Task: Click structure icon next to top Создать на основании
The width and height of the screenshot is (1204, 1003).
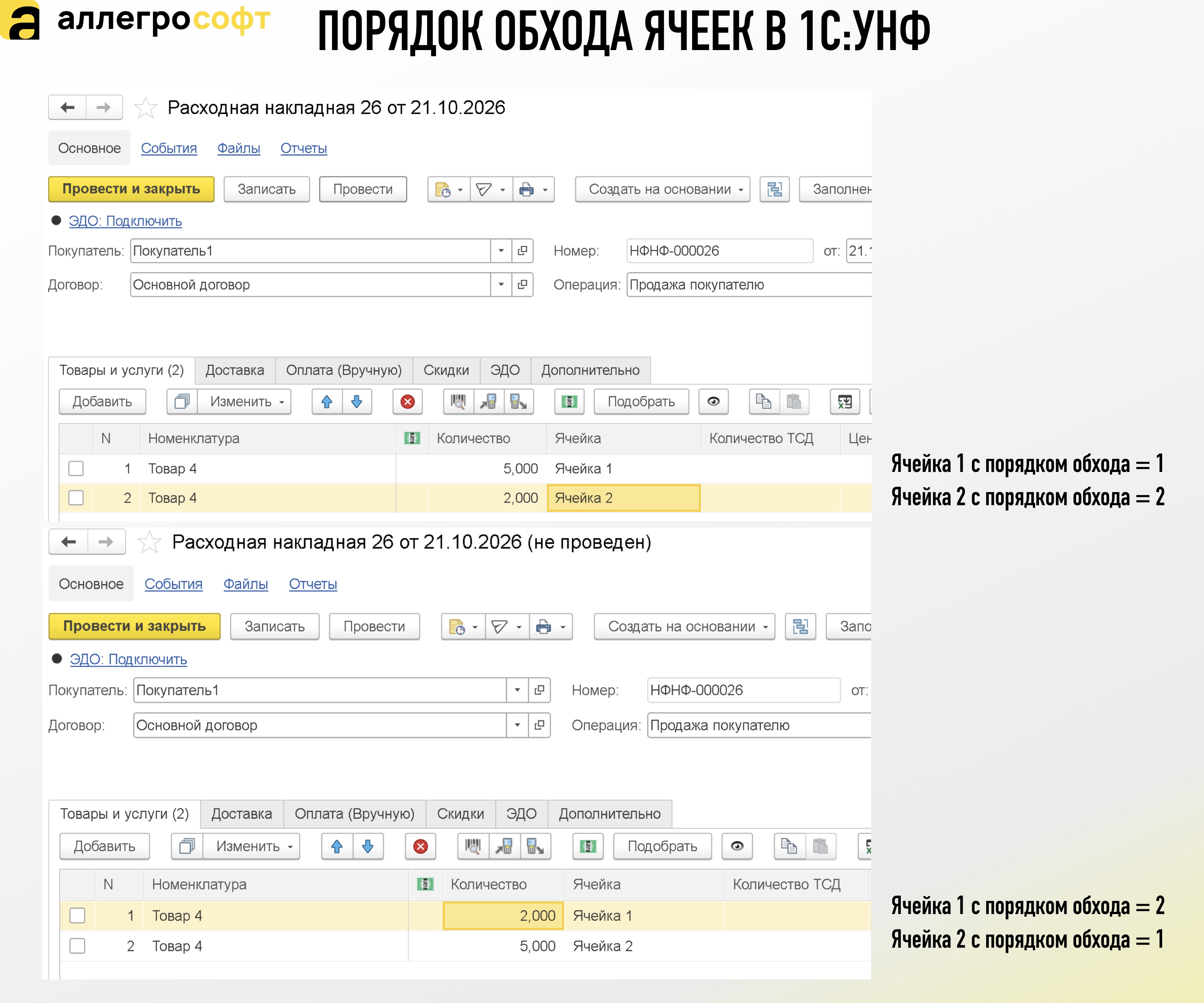Action: coord(775,189)
